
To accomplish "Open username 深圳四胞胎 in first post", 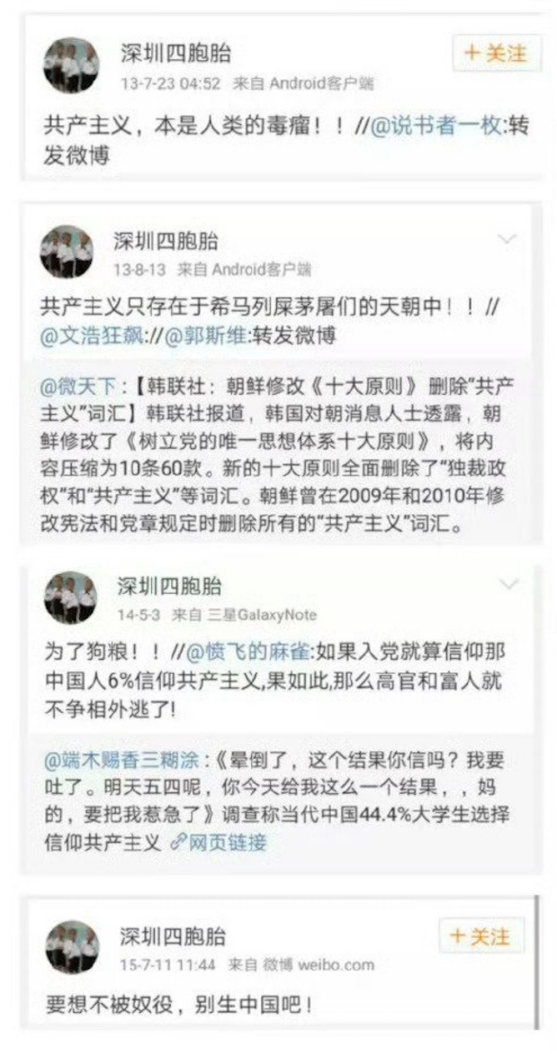I will click(x=176, y=52).
